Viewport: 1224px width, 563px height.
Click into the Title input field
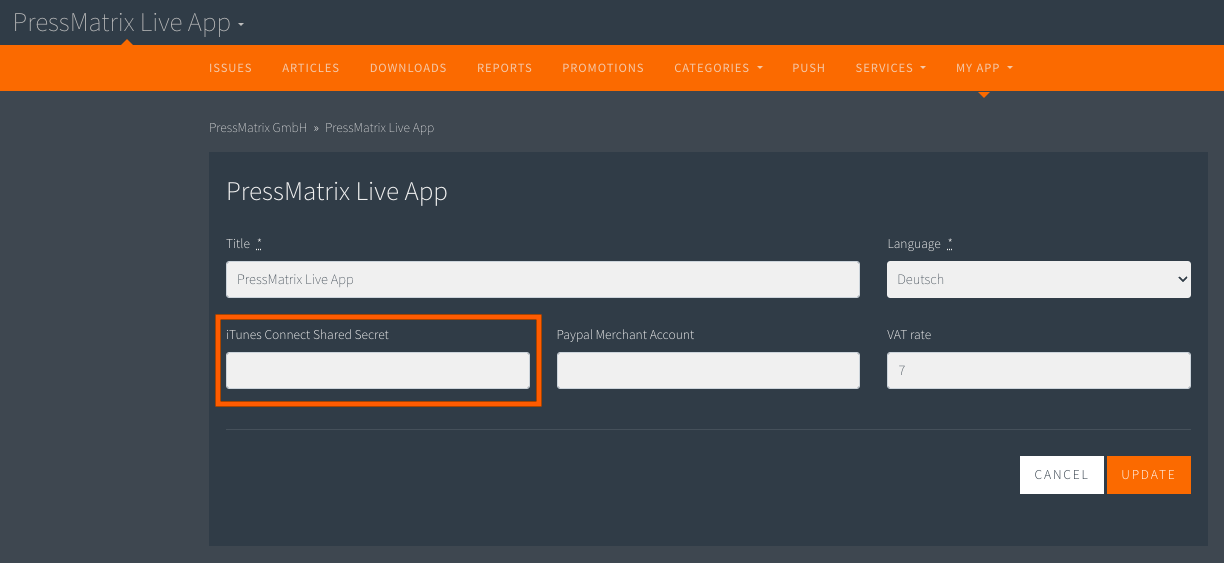543,279
